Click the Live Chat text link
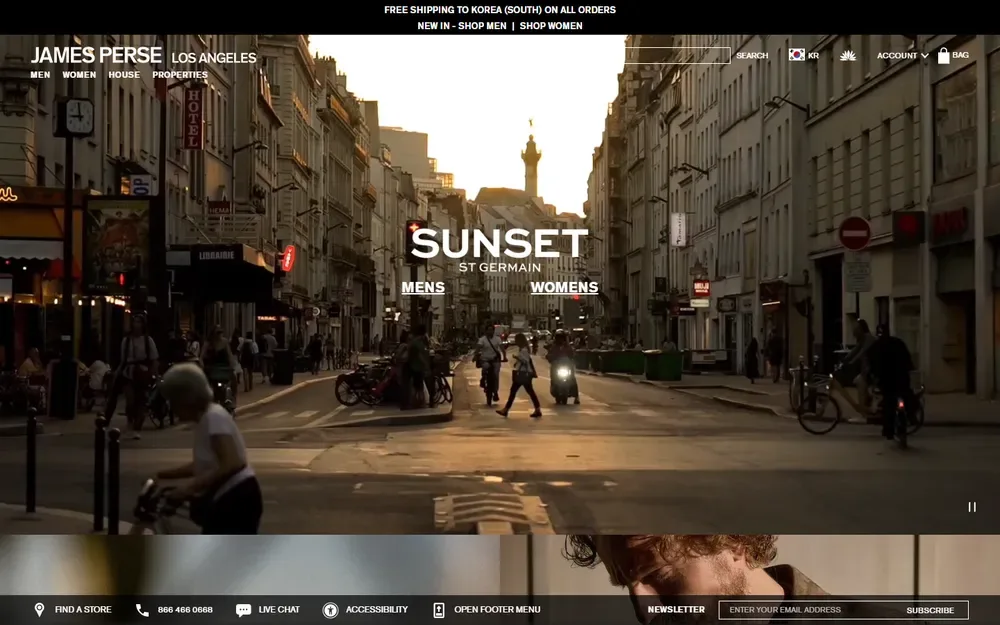 [x=279, y=610]
